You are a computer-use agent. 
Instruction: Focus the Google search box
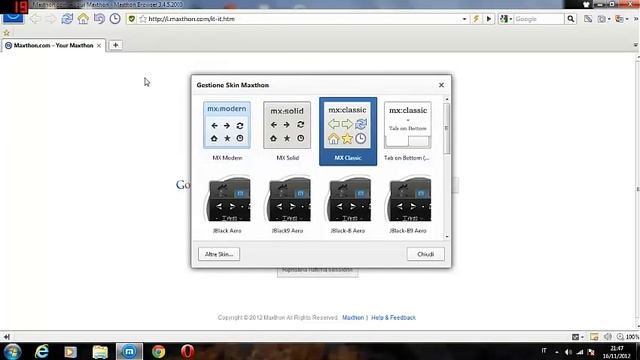click(x=538, y=19)
